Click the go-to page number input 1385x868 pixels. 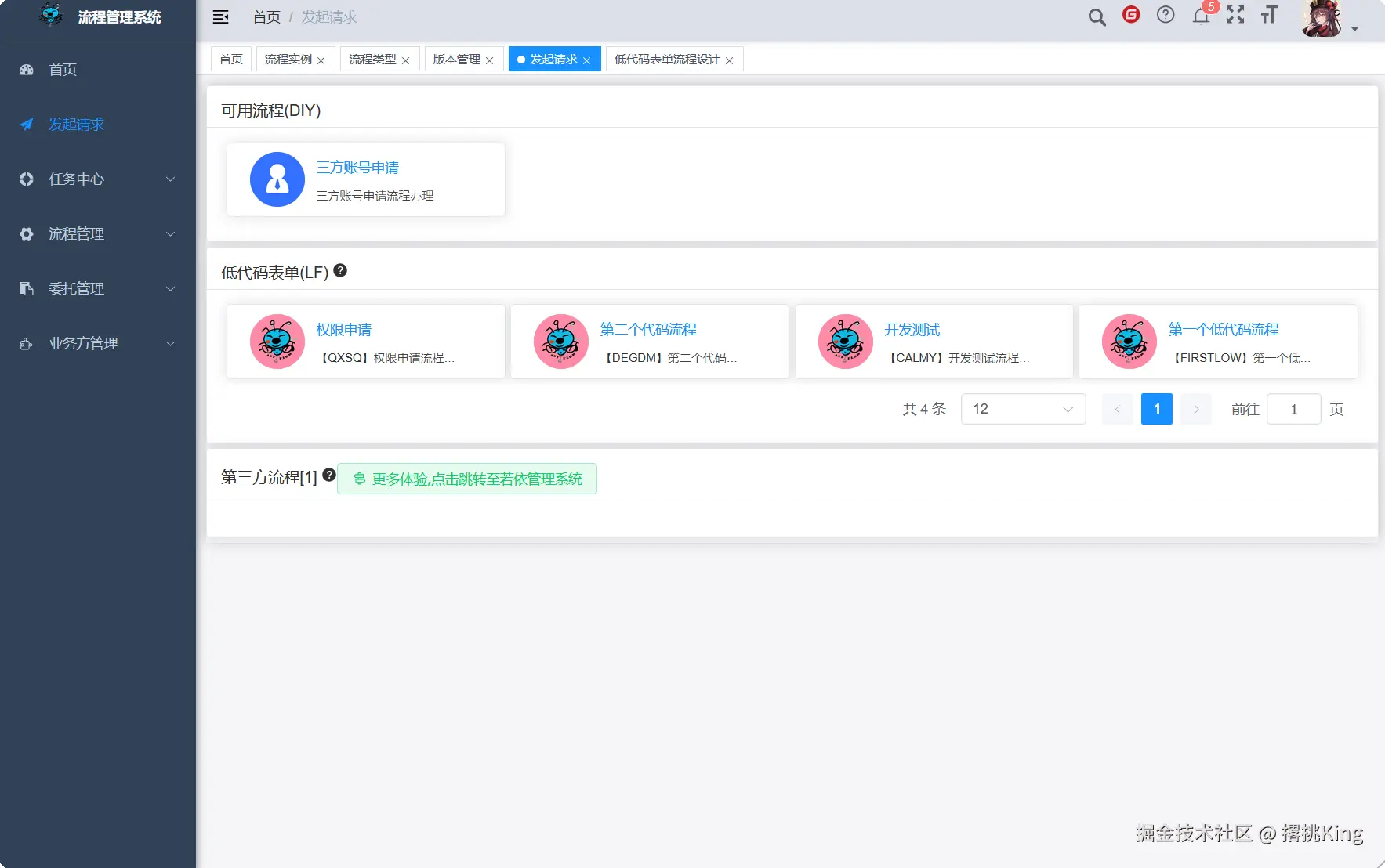pos(1294,409)
